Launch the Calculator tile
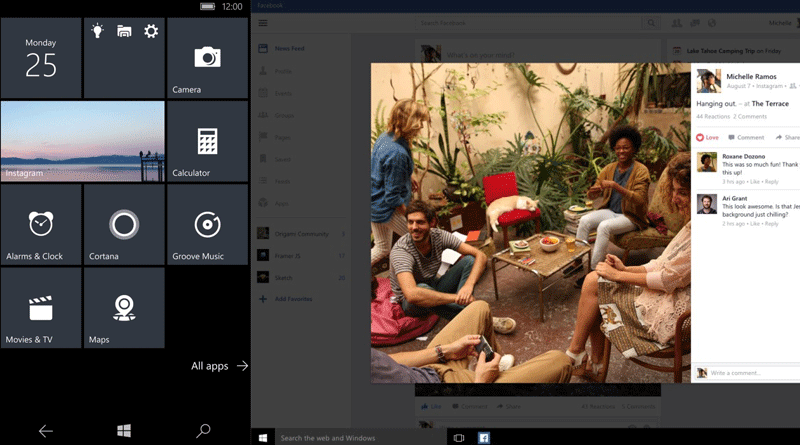This screenshot has height=445, width=800. click(x=207, y=141)
